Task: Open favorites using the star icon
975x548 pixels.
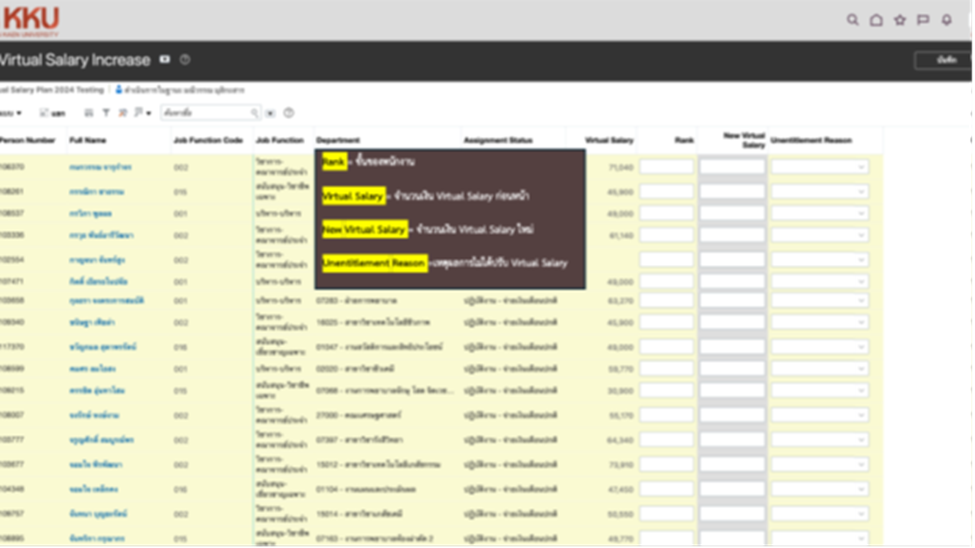Action: [899, 20]
